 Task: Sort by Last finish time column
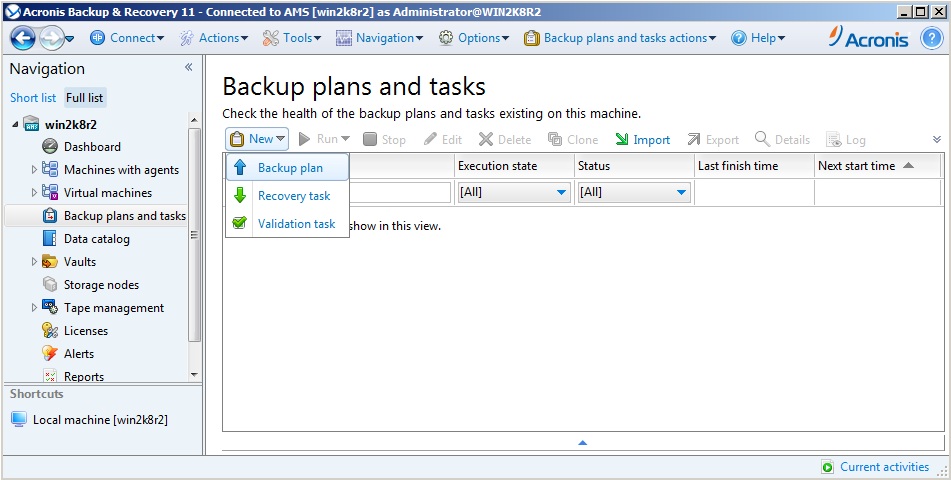754,166
